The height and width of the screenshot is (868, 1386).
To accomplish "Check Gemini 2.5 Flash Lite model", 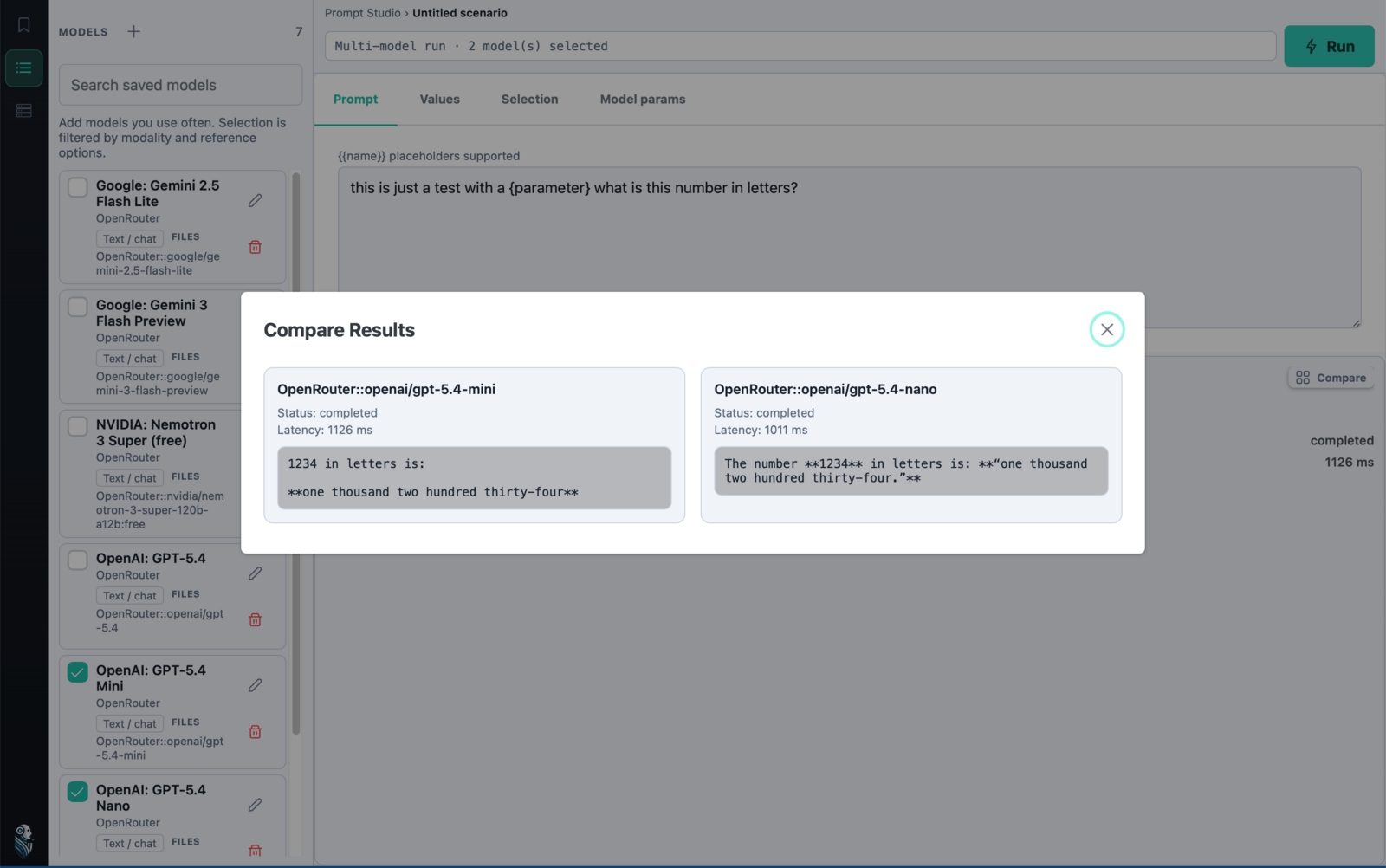I will pos(78,187).
